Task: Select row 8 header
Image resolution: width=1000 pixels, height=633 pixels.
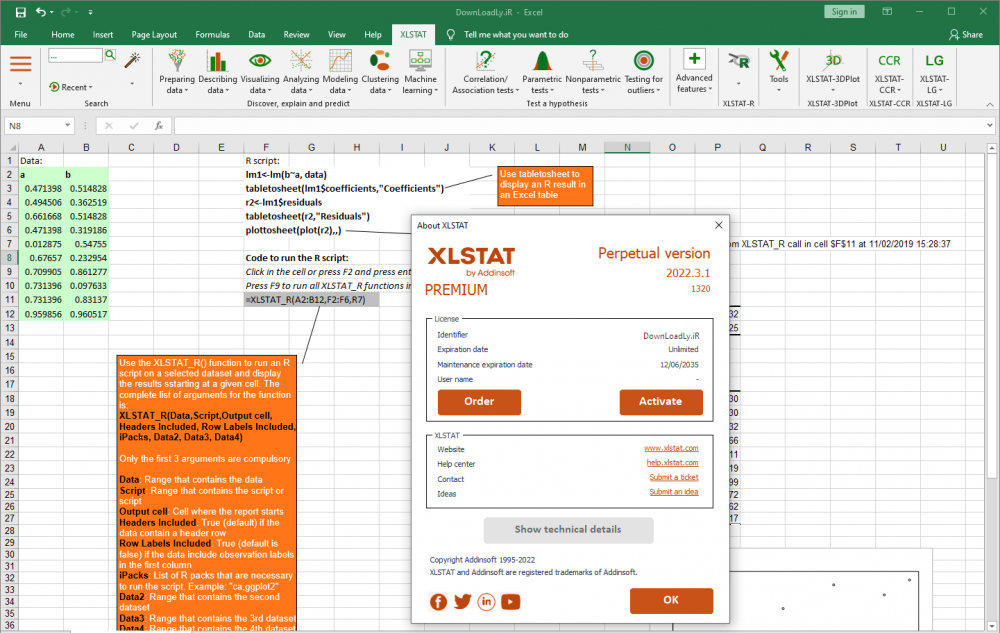Action: pyautogui.click(x=10, y=258)
